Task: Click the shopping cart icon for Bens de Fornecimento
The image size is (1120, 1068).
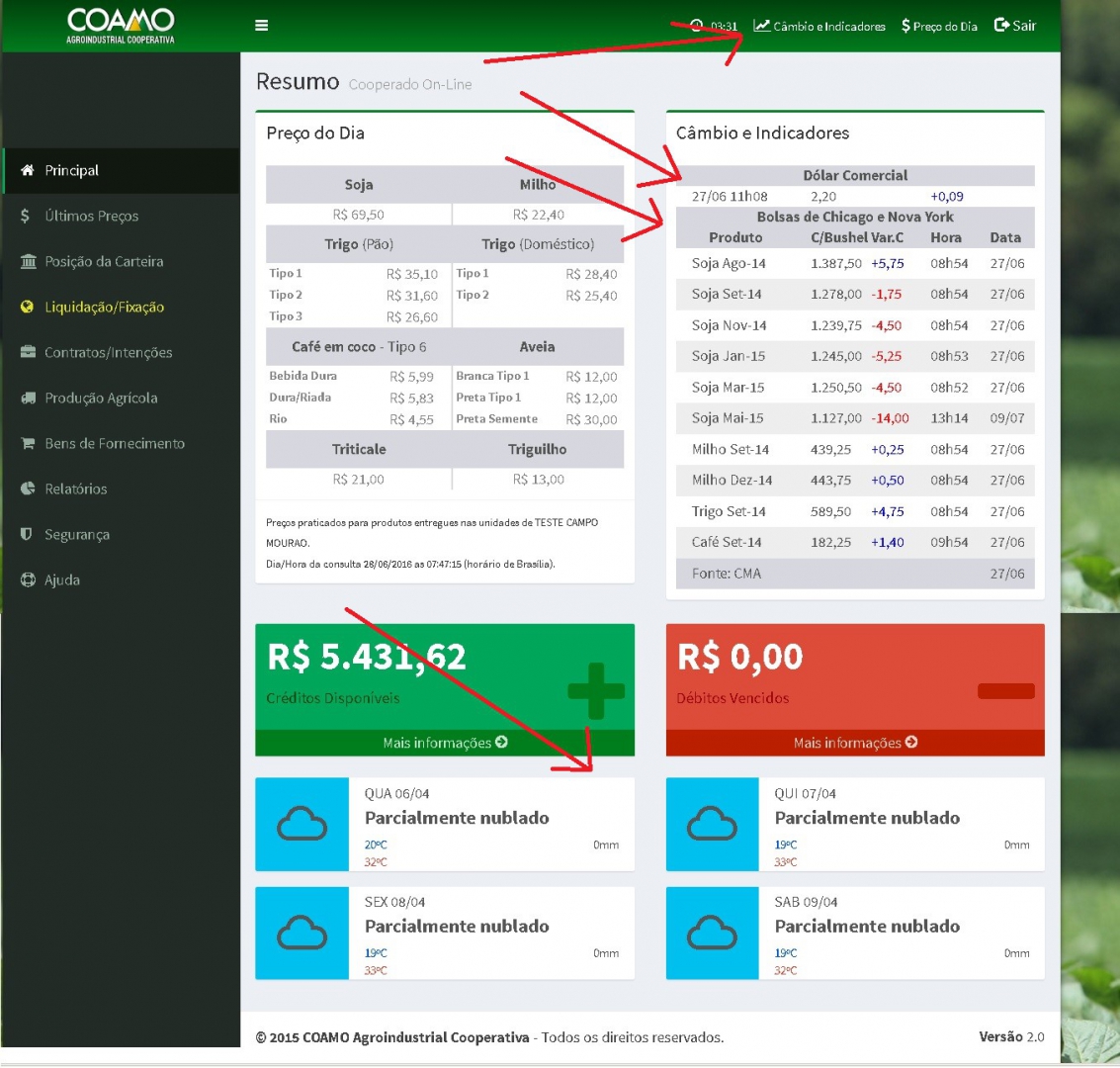Action: [x=28, y=443]
